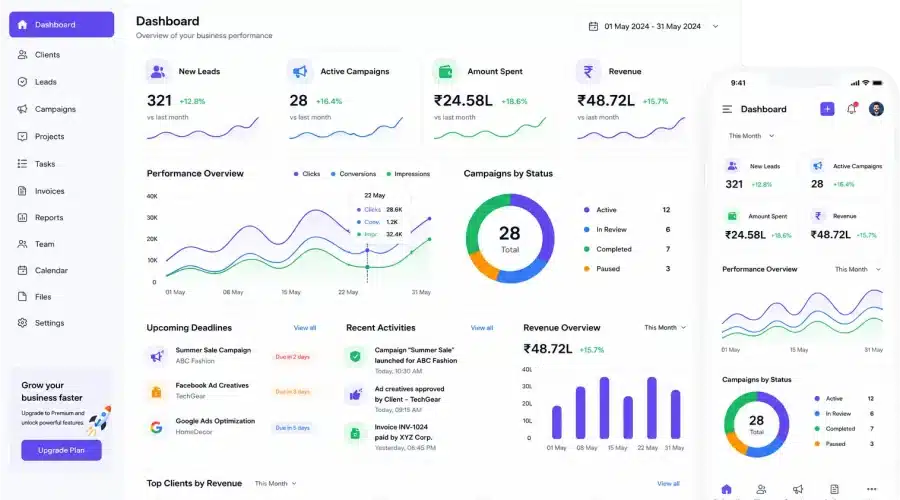Open This Month dropdown for Top Clients
Viewport: 900px width, 500px height.
coord(276,483)
